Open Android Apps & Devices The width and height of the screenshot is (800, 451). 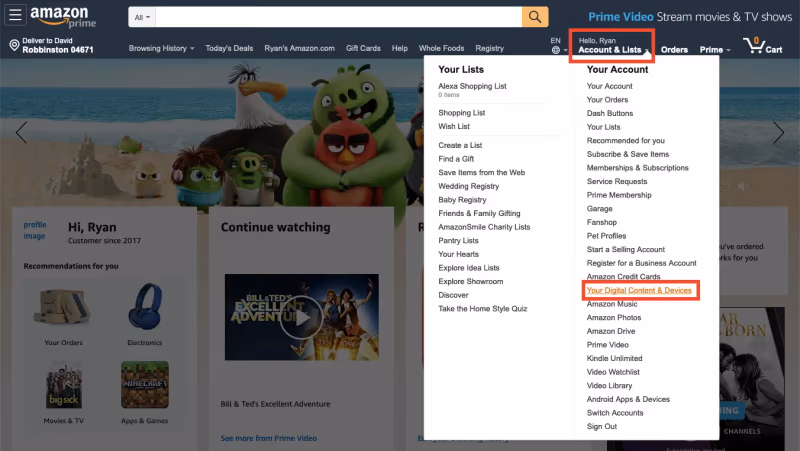(628, 399)
